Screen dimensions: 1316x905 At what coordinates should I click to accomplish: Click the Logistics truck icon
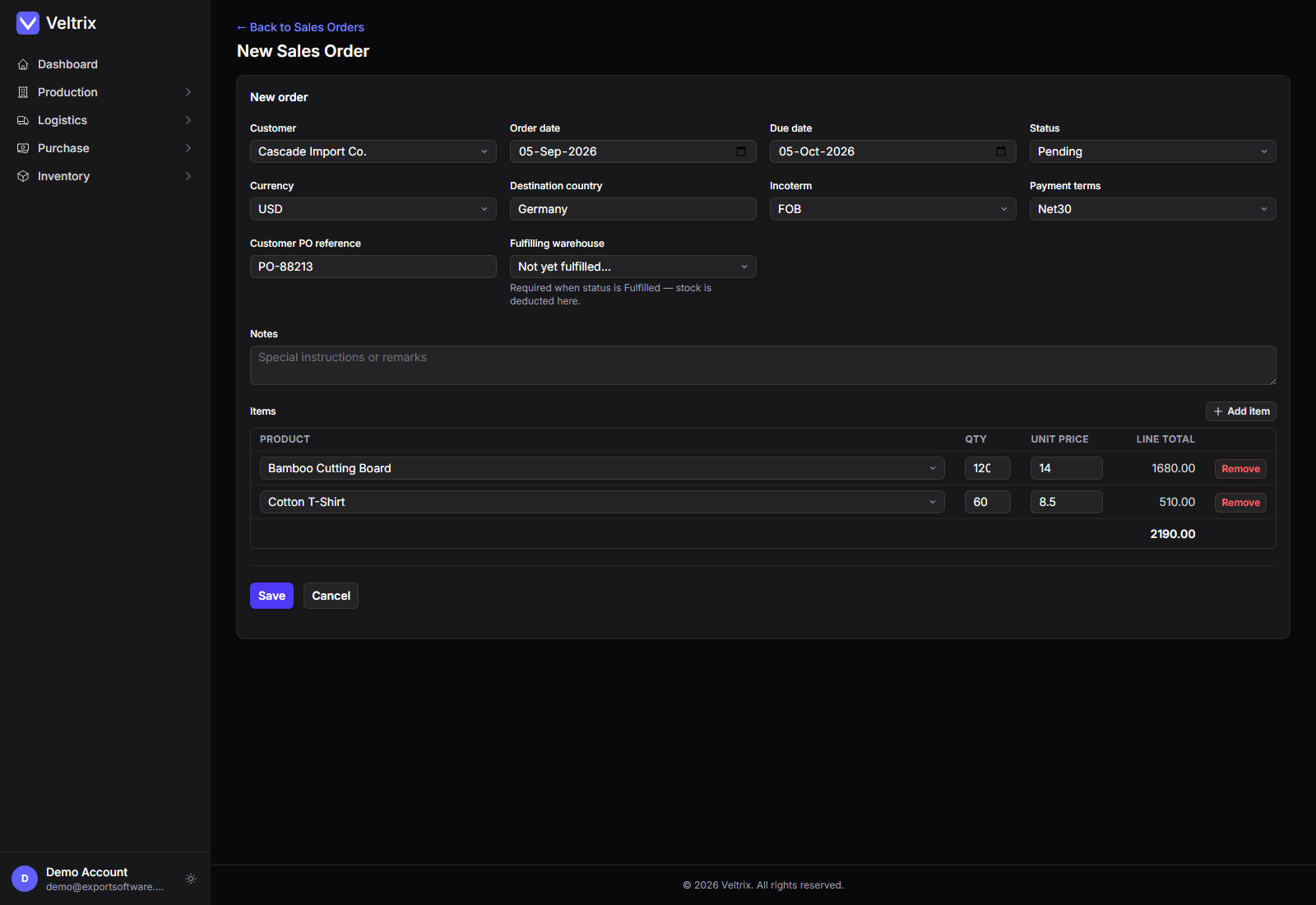coord(23,120)
